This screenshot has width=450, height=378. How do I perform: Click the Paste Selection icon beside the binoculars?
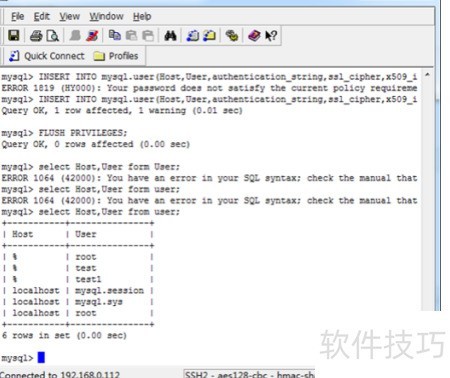[x=148, y=36]
